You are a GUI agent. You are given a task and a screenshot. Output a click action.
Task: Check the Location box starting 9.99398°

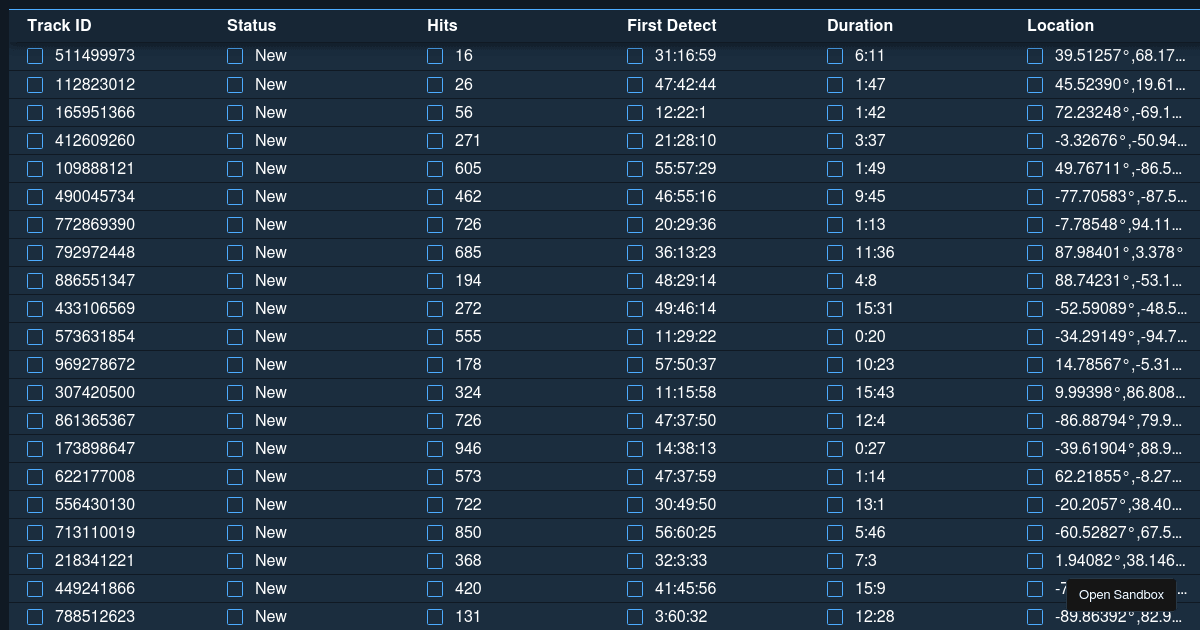coord(1035,392)
